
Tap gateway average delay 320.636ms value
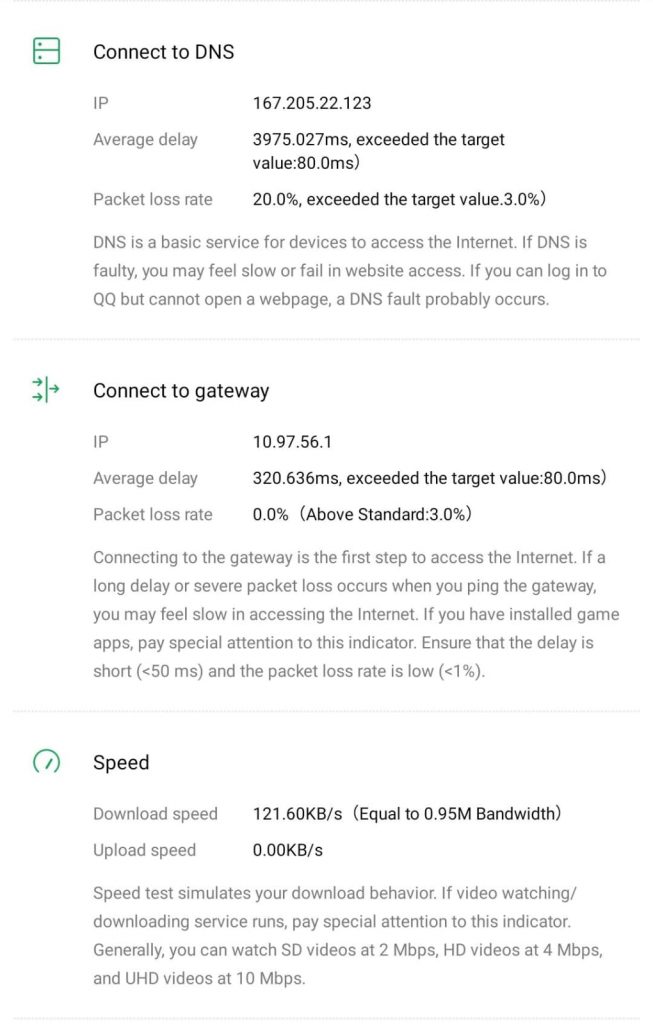coord(429,478)
